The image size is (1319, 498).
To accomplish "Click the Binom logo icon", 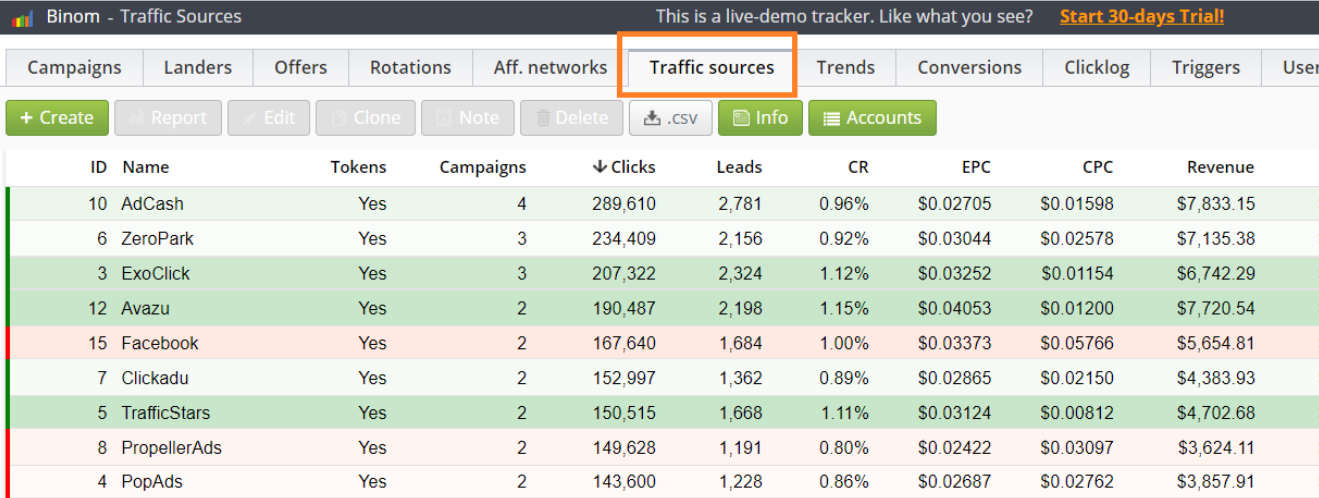I will tap(22, 18).
